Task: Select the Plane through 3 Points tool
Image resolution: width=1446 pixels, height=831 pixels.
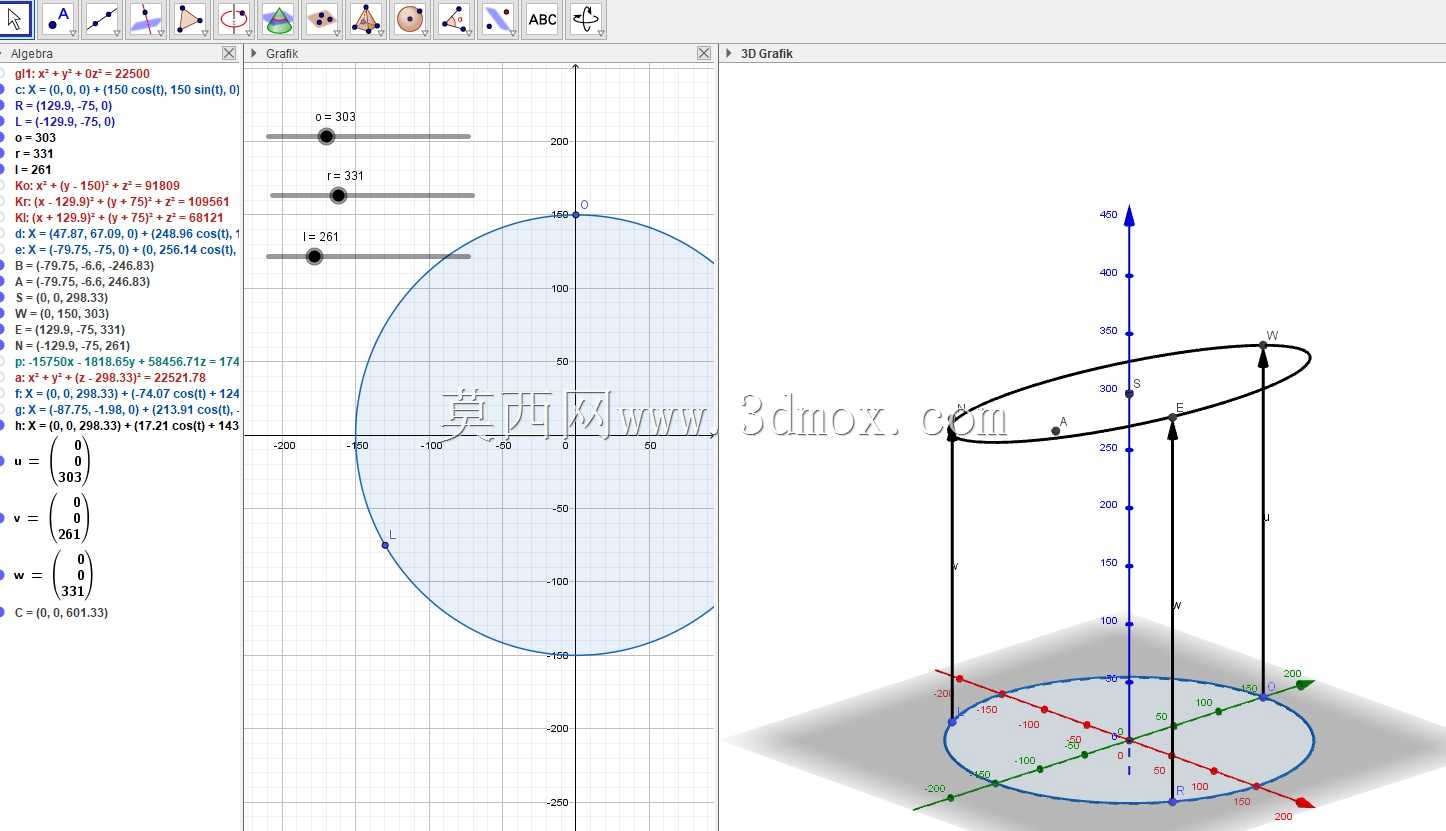Action: click(x=322, y=19)
